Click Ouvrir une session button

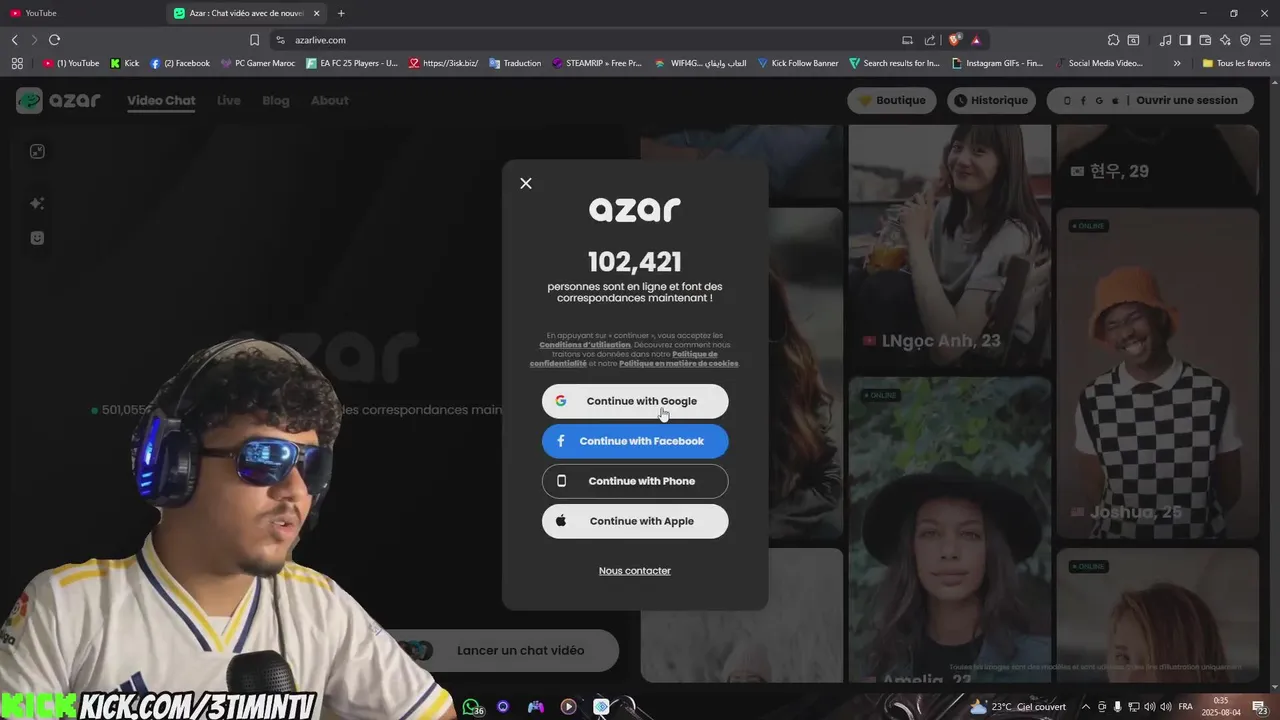[x=1151, y=100]
